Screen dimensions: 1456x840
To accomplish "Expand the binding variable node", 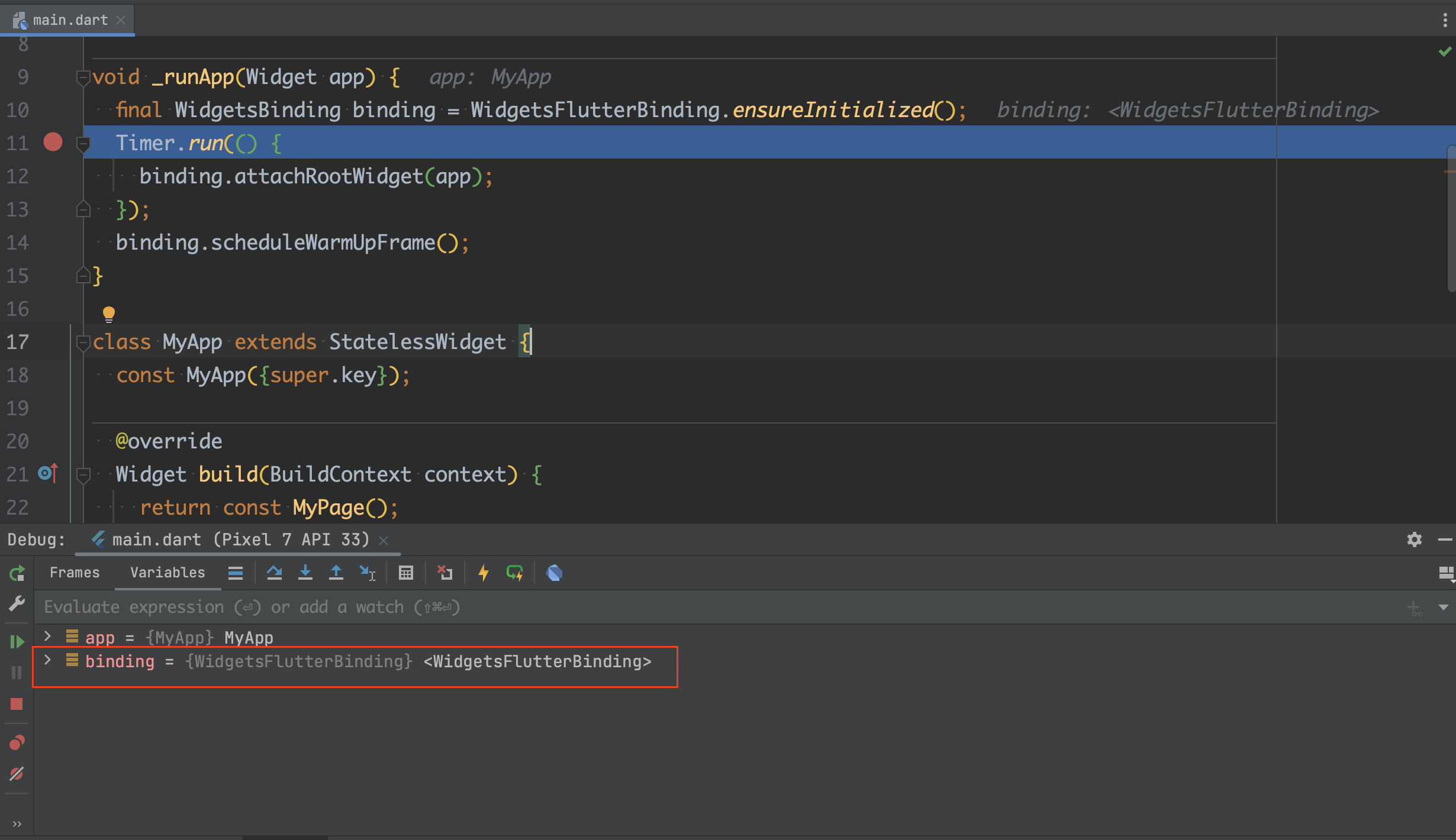I will pyautogui.click(x=47, y=660).
